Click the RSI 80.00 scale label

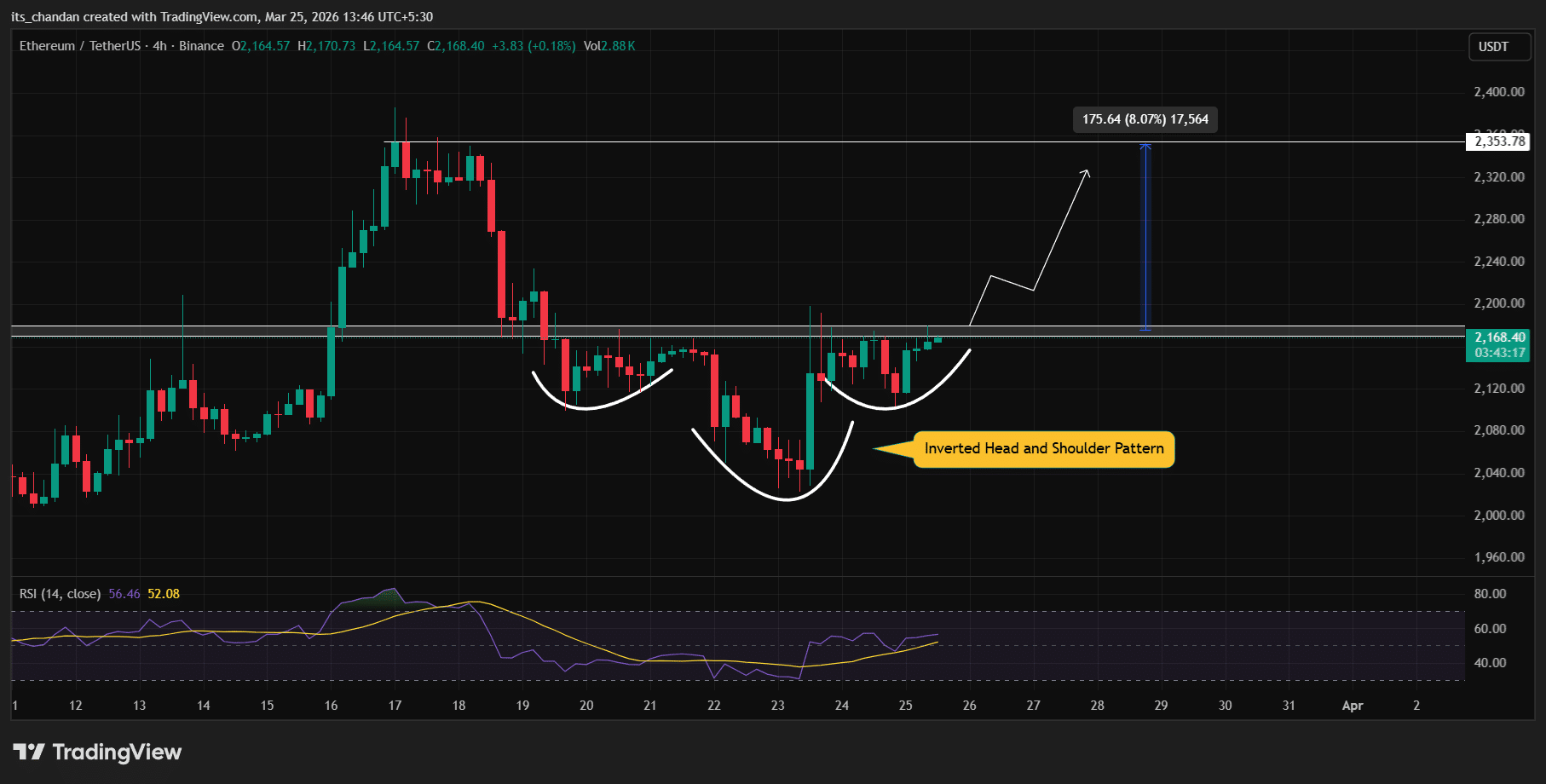1490,594
